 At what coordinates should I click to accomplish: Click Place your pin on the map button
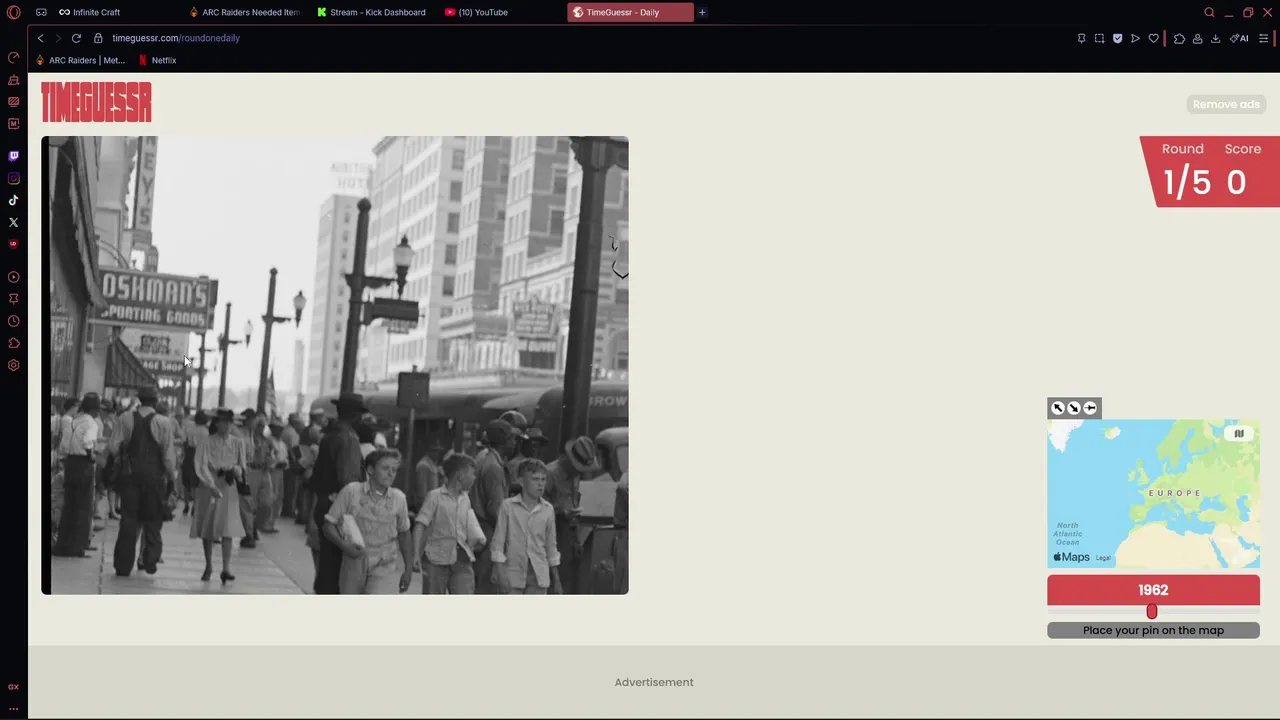(x=1153, y=630)
